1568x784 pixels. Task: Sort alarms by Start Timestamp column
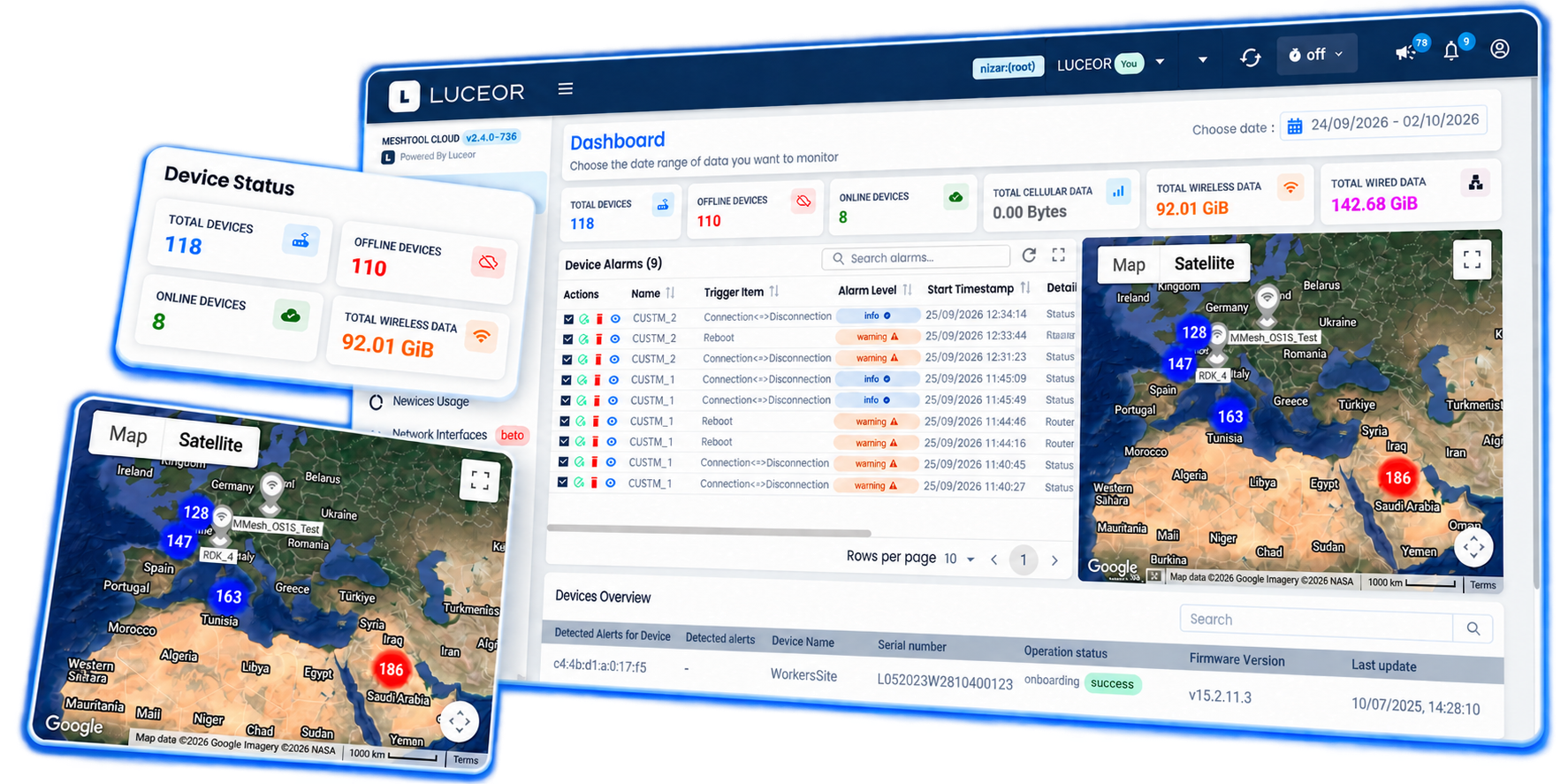1025,288
